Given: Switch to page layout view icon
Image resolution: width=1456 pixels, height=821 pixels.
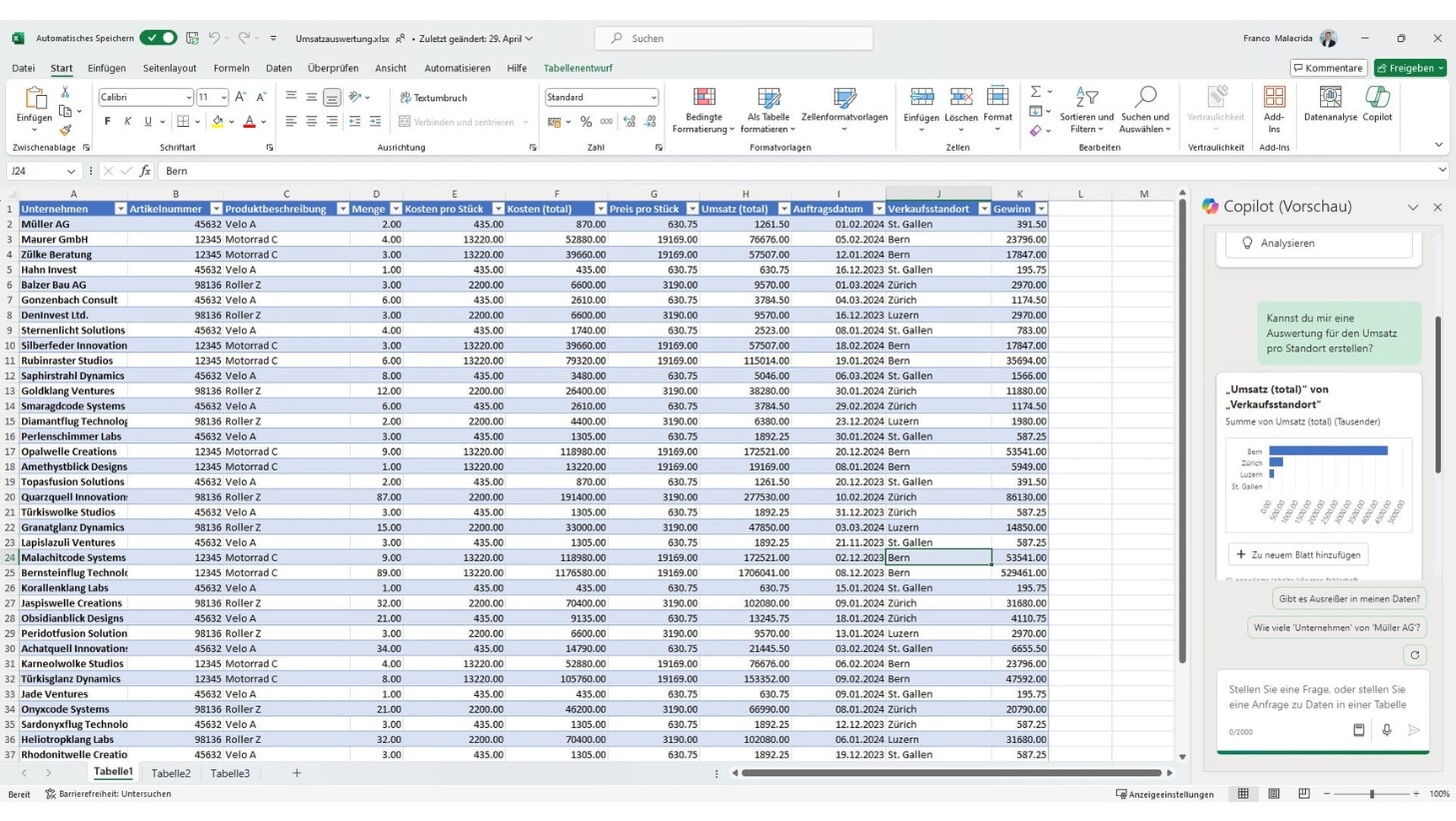Looking at the screenshot, I should [1274, 794].
